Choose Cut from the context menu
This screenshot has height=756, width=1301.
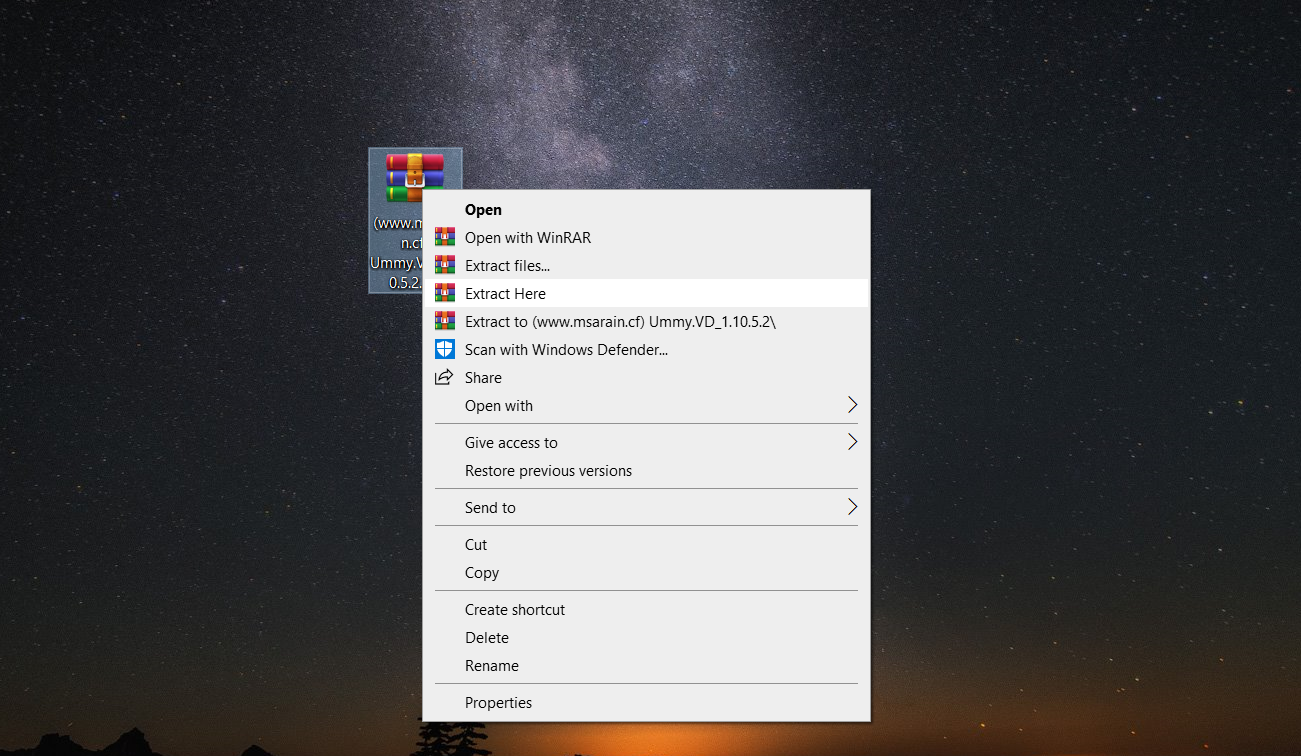pyautogui.click(x=647, y=545)
